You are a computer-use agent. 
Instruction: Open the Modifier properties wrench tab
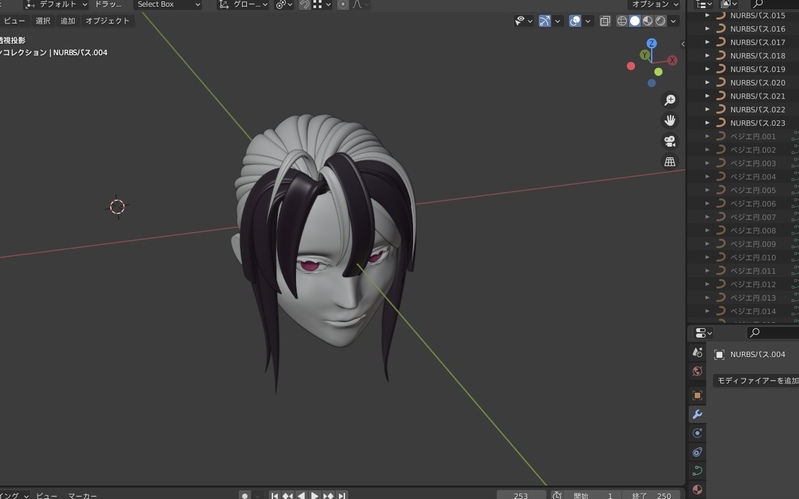[x=697, y=414]
